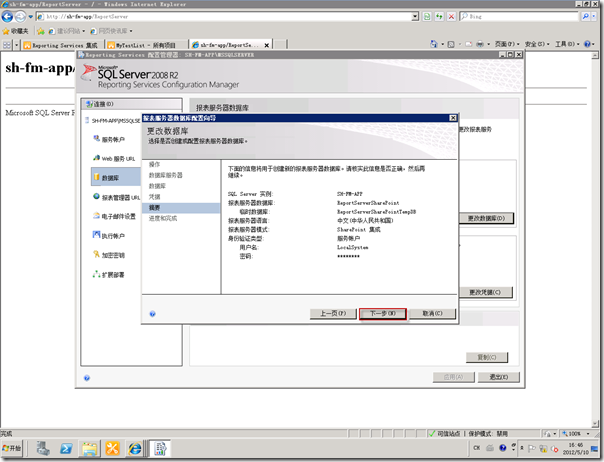604x462 pixels.
Task: Refresh the page with the green refresh icon
Action: click(x=427, y=17)
